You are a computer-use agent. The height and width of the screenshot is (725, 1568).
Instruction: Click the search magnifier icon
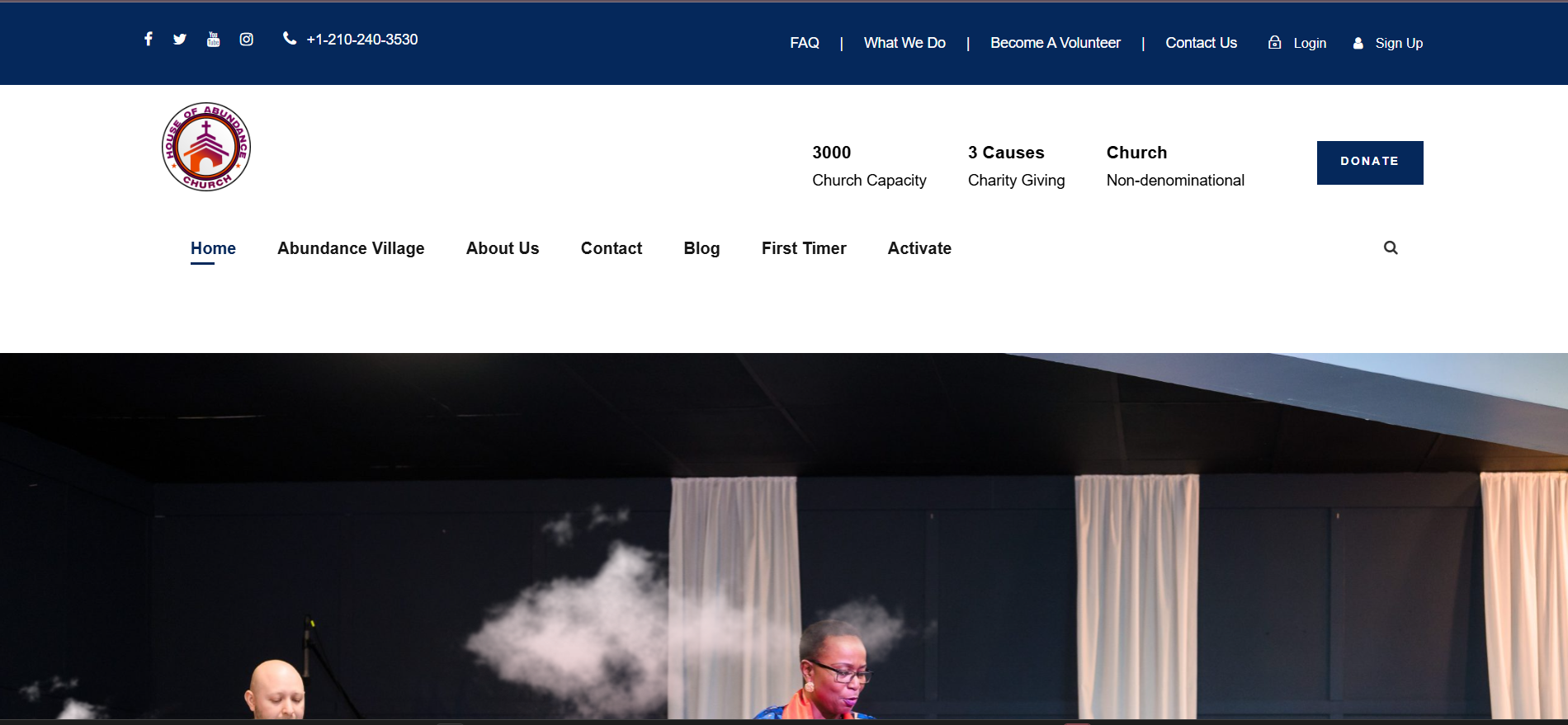pos(1391,247)
